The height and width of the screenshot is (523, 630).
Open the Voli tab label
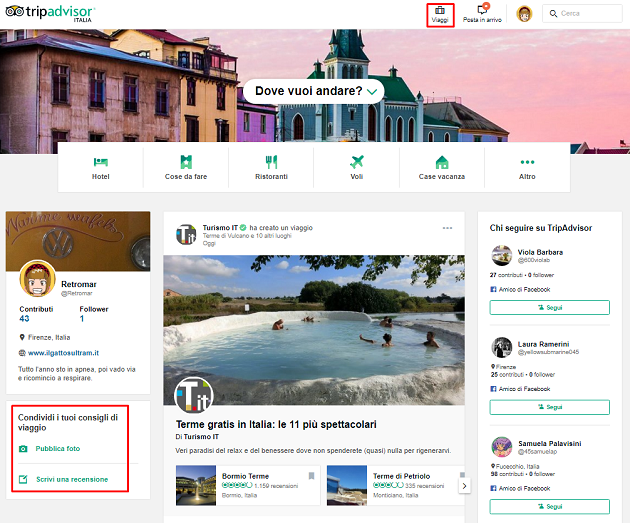tap(357, 176)
